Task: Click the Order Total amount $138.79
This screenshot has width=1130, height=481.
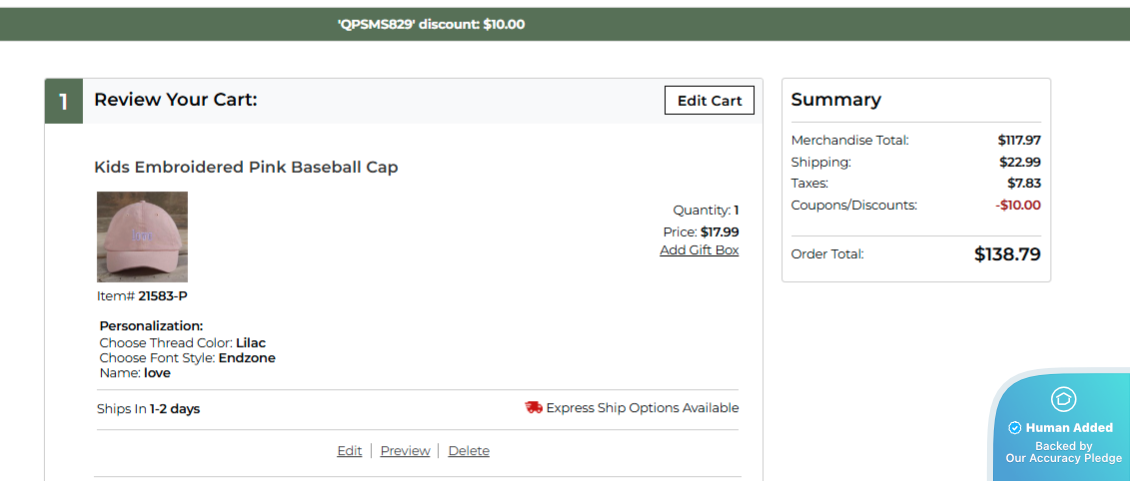Action: coord(1007,254)
